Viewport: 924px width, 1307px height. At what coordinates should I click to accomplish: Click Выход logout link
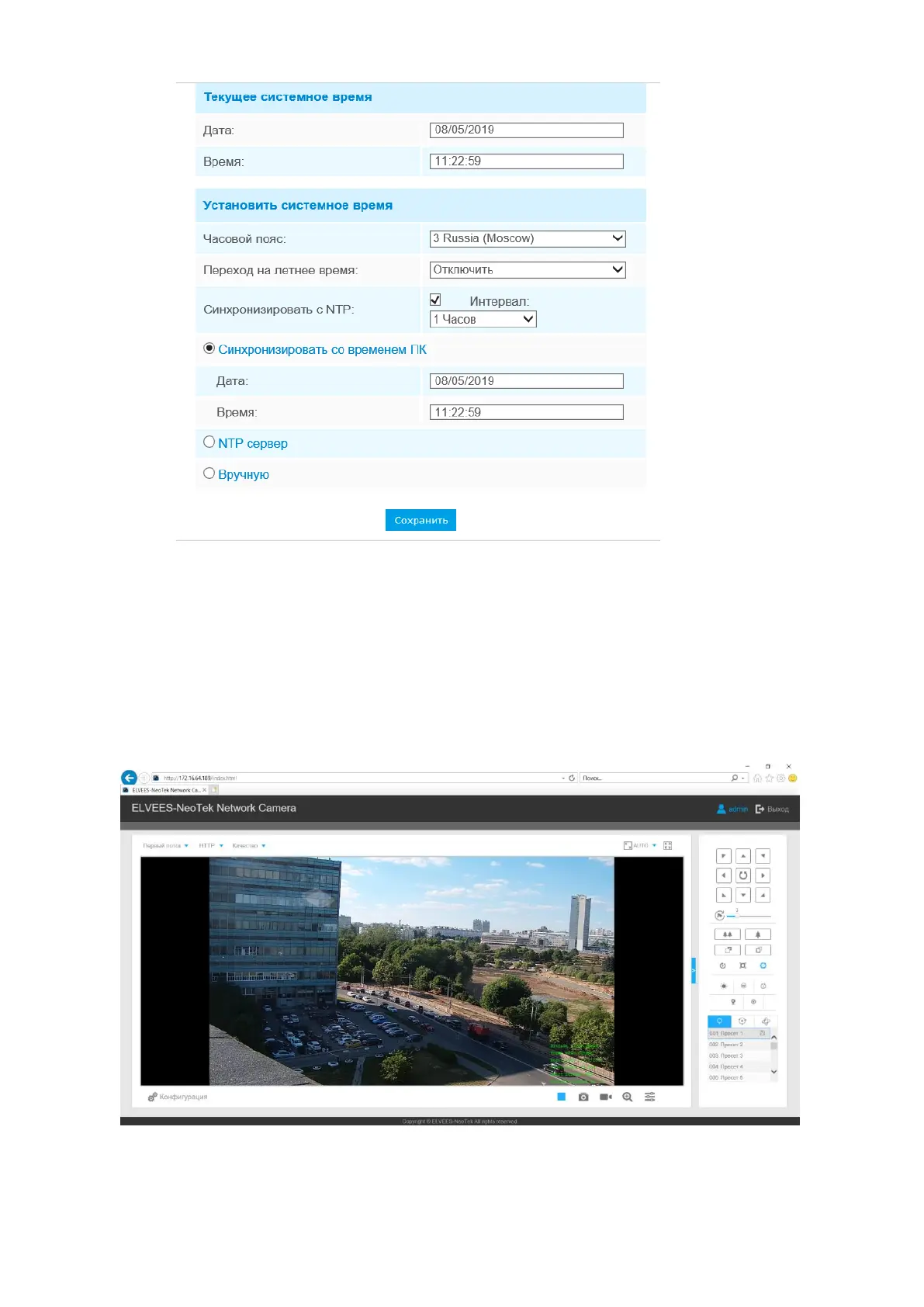(x=772, y=809)
